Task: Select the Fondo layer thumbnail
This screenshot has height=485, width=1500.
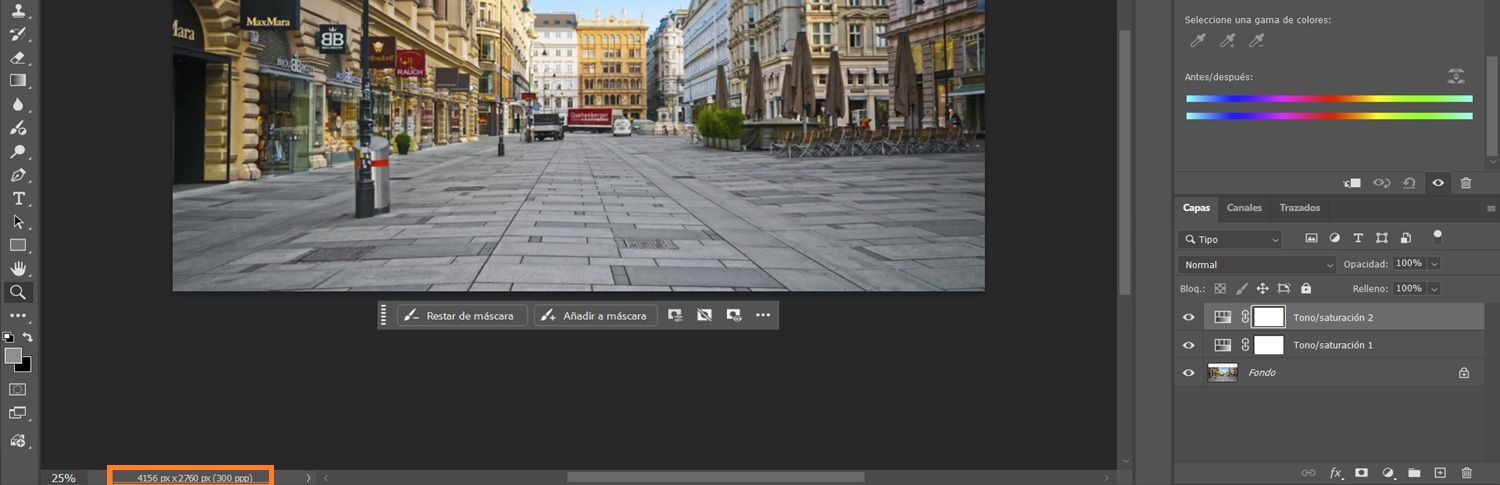Action: point(1223,372)
